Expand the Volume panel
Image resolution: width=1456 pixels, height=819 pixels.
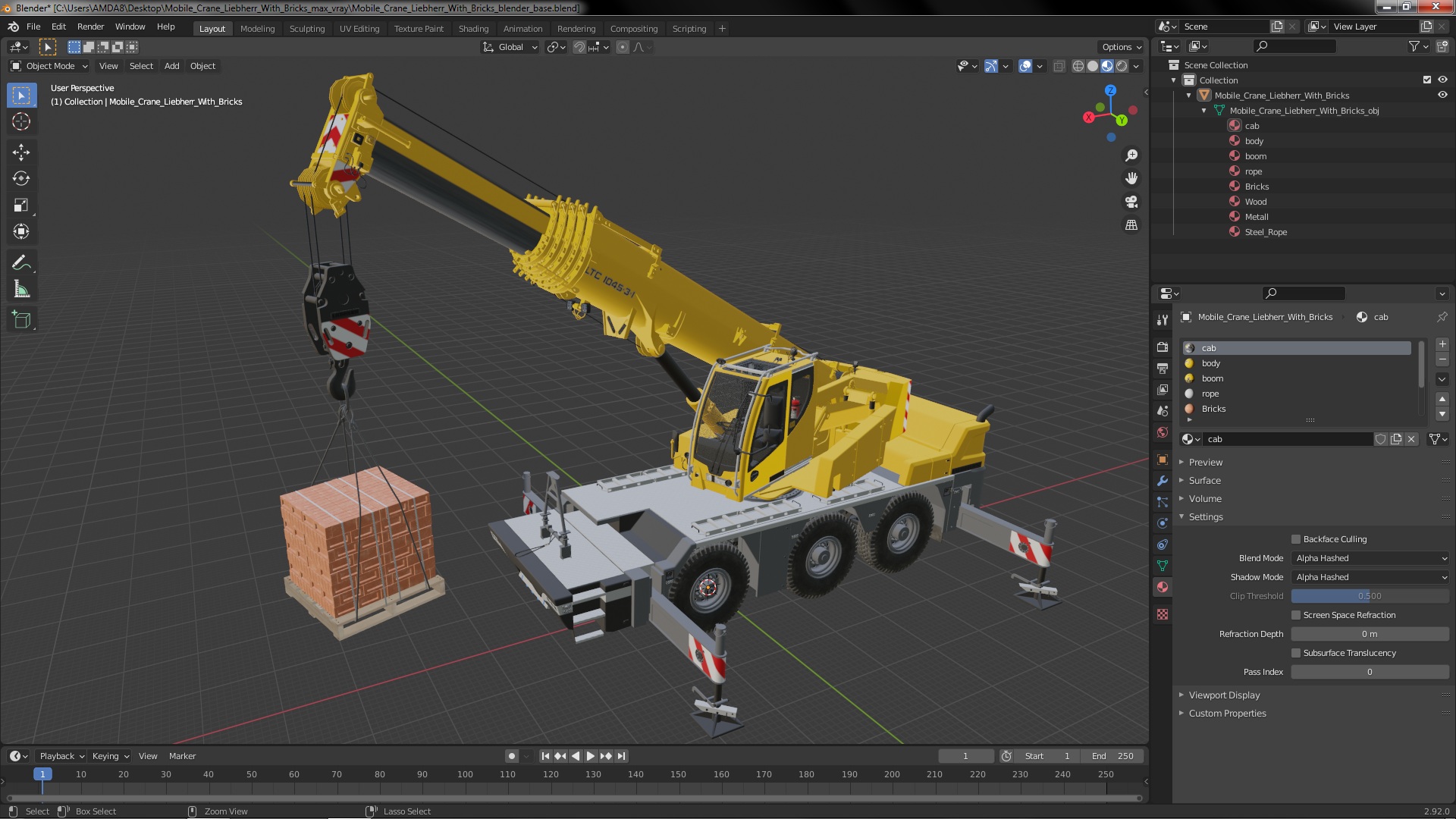[1205, 498]
